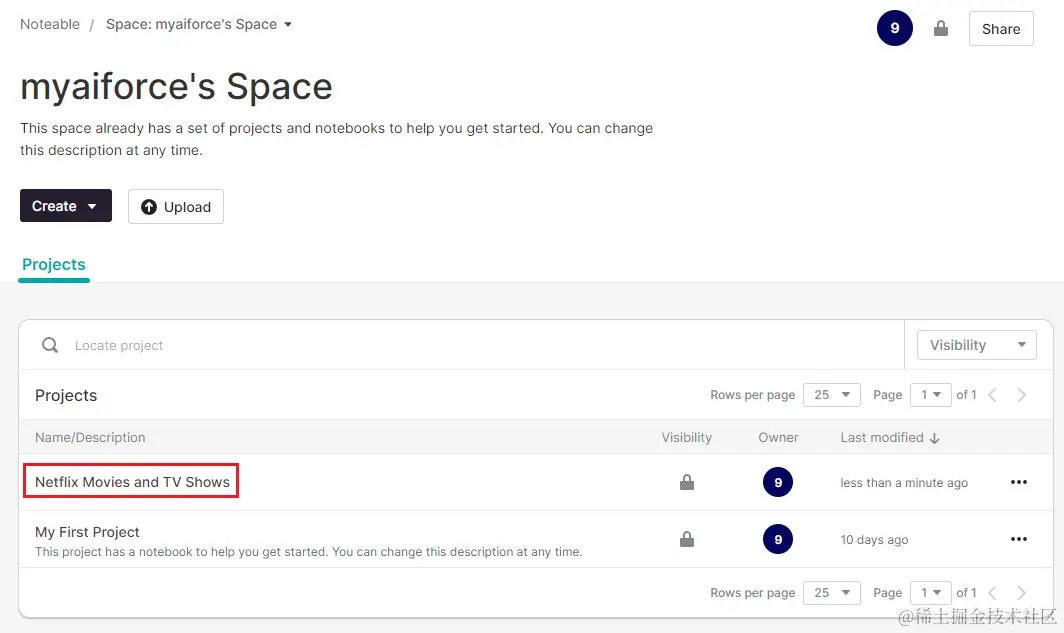The width and height of the screenshot is (1064, 633).
Task: Open more options for Netflix Movies project
Action: click(x=1019, y=482)
